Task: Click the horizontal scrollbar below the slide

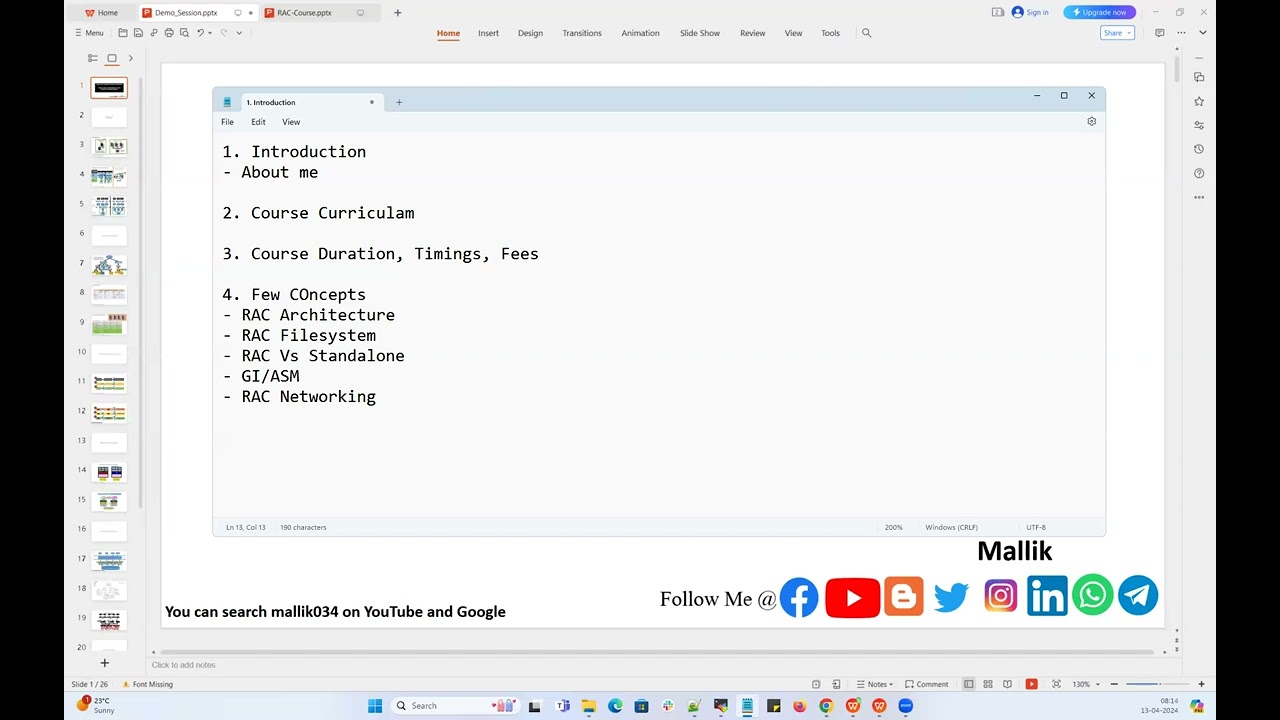Action: (x=655, y=651)
